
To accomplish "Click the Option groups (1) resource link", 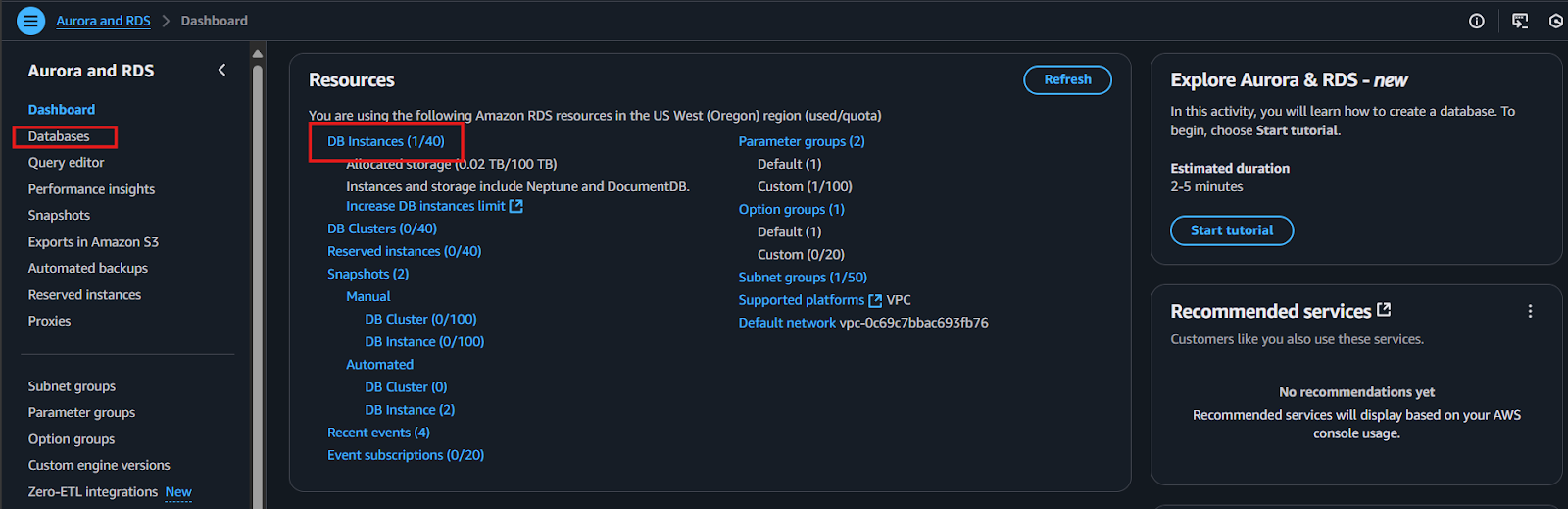I will coord(791,209).
